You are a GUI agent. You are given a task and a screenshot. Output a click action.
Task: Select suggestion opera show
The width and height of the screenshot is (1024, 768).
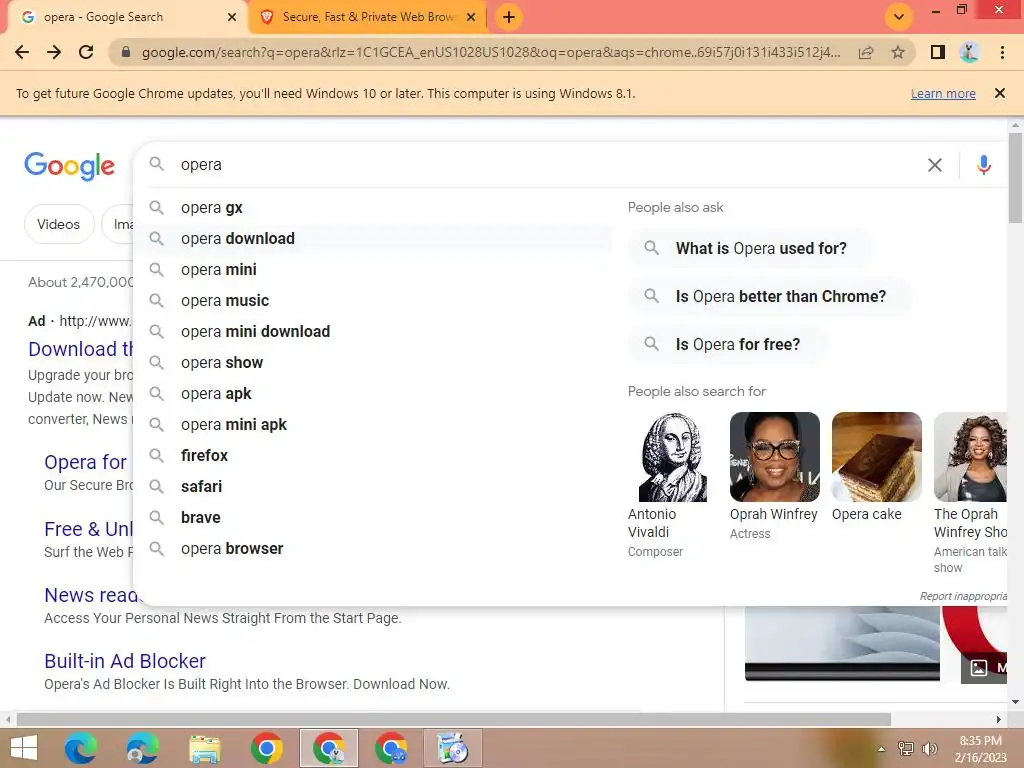[x=372, y=362]
